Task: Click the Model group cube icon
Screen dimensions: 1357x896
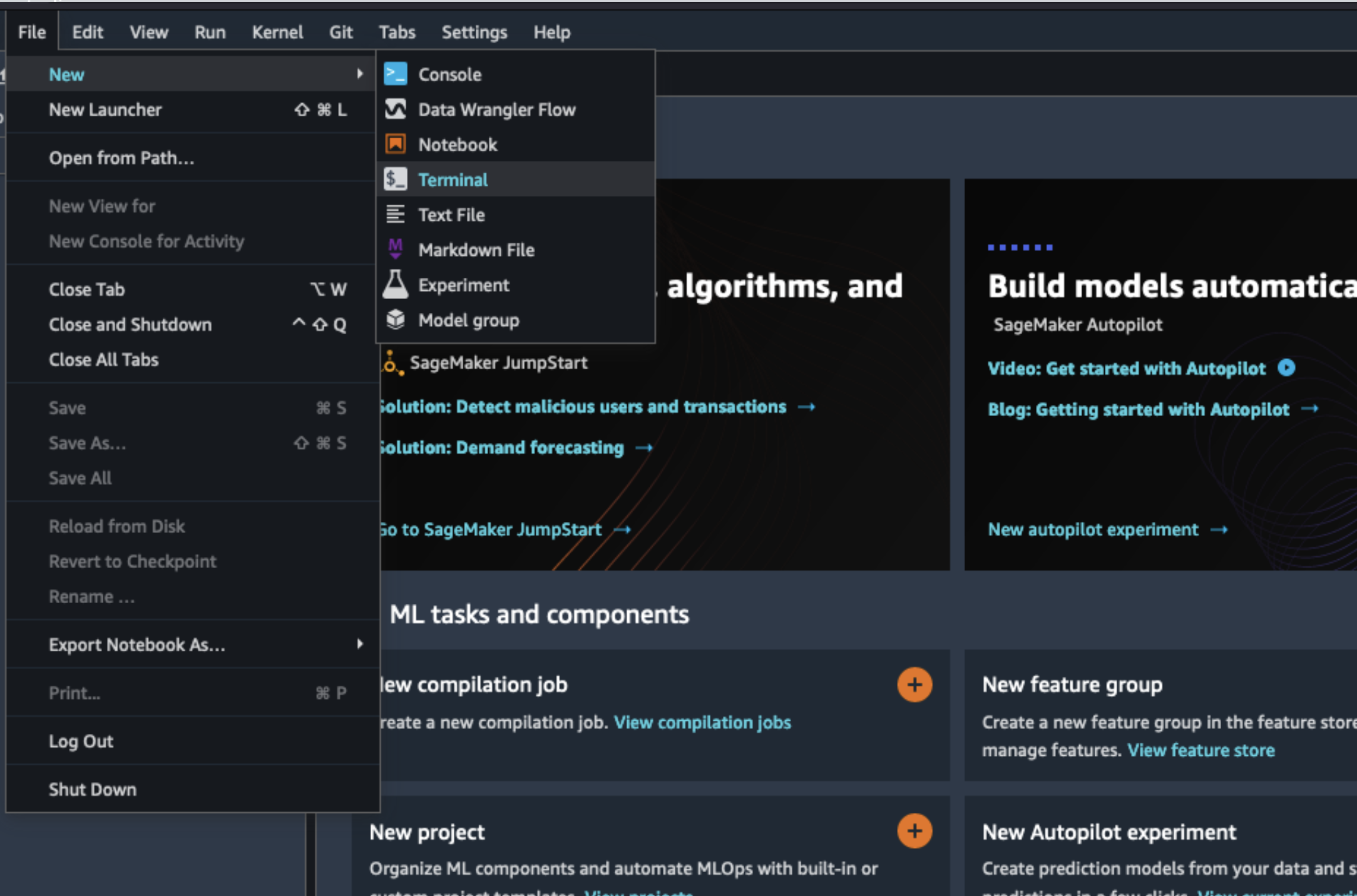Action: click(396, 319)
